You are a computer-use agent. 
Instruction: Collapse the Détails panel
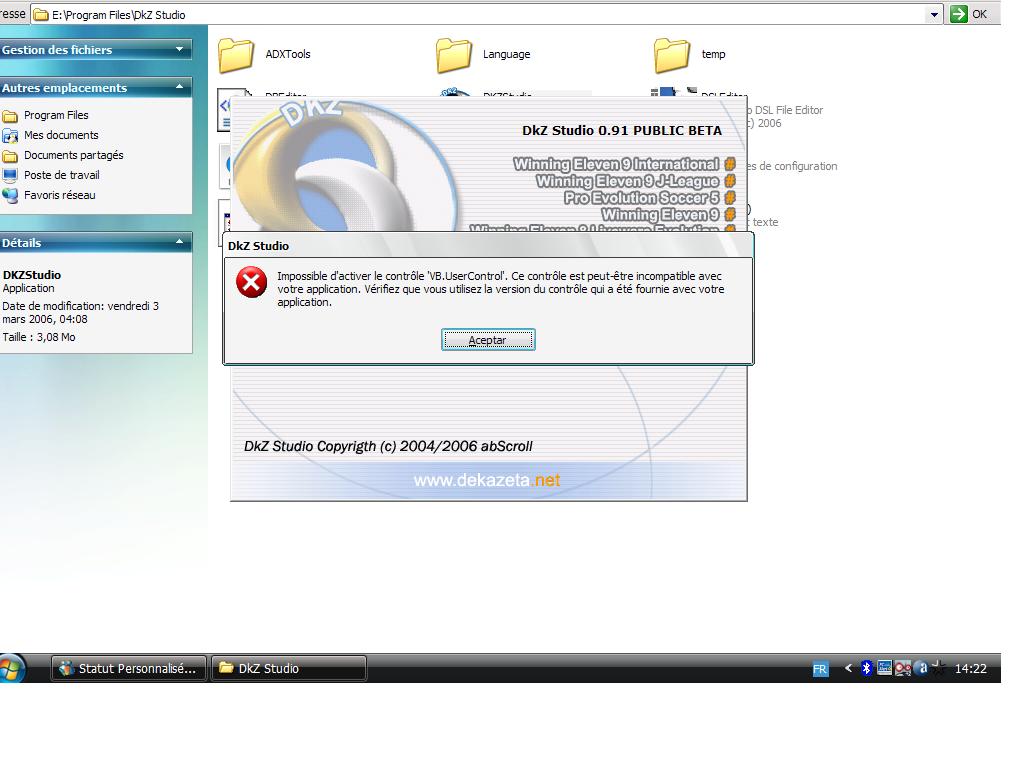[x=180, y=242]
